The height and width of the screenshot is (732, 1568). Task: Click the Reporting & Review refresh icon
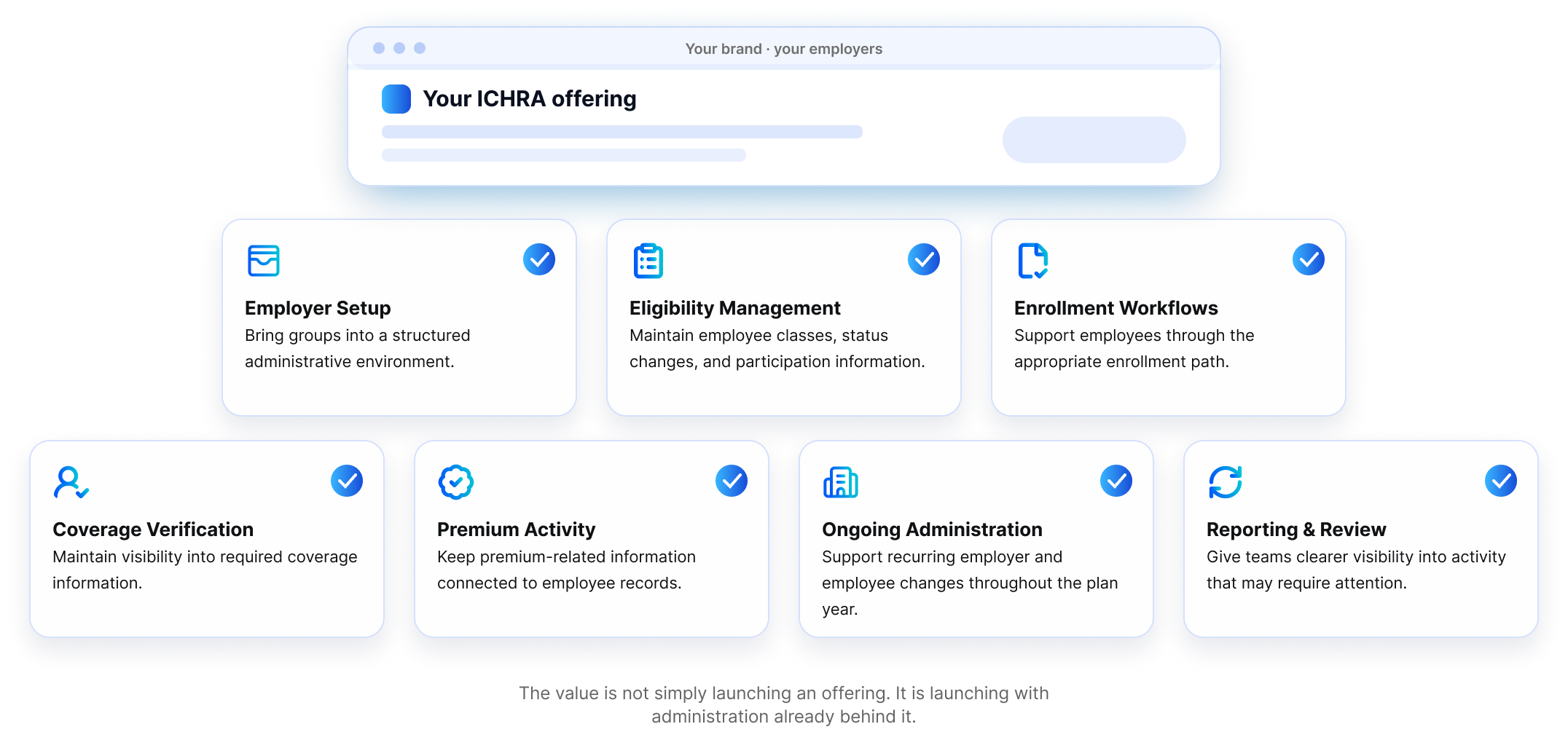tap(1226, 482)
